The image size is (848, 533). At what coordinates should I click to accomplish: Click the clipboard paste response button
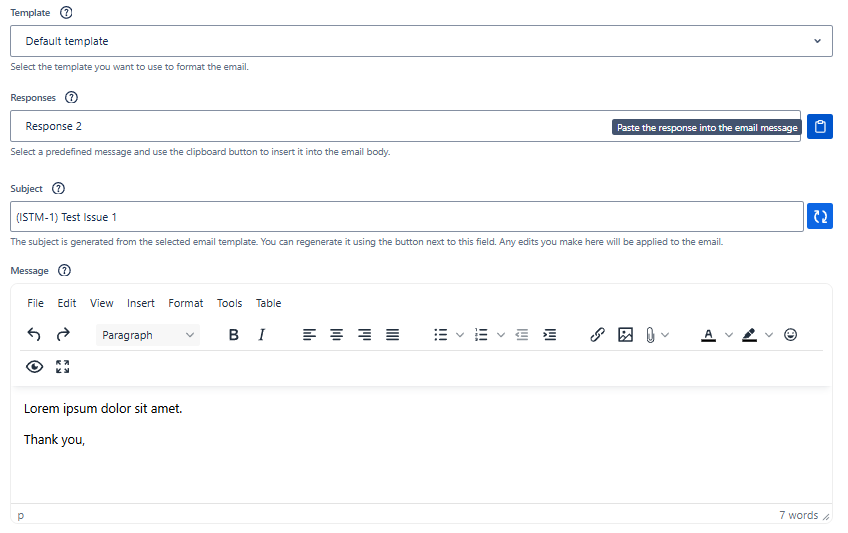click(x=820, y=127)
